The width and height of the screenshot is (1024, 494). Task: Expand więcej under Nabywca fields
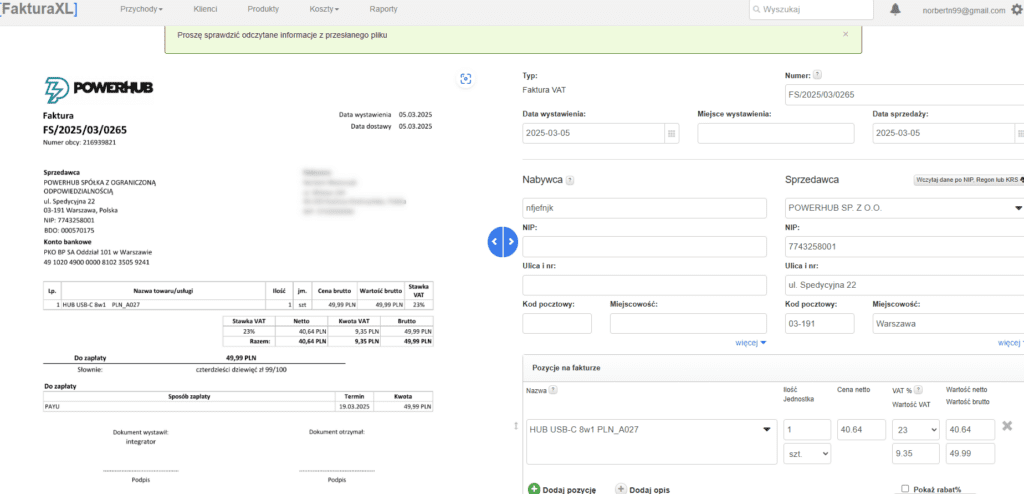pyautogui.click(x=750, y=342)
